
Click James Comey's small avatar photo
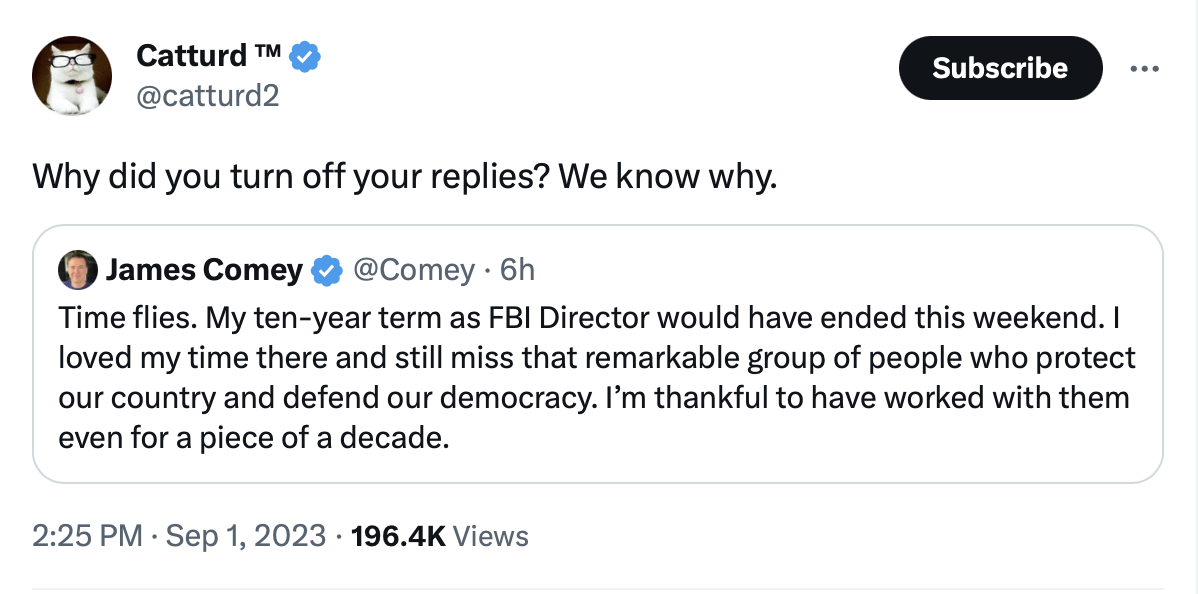[x=78, y=270]
